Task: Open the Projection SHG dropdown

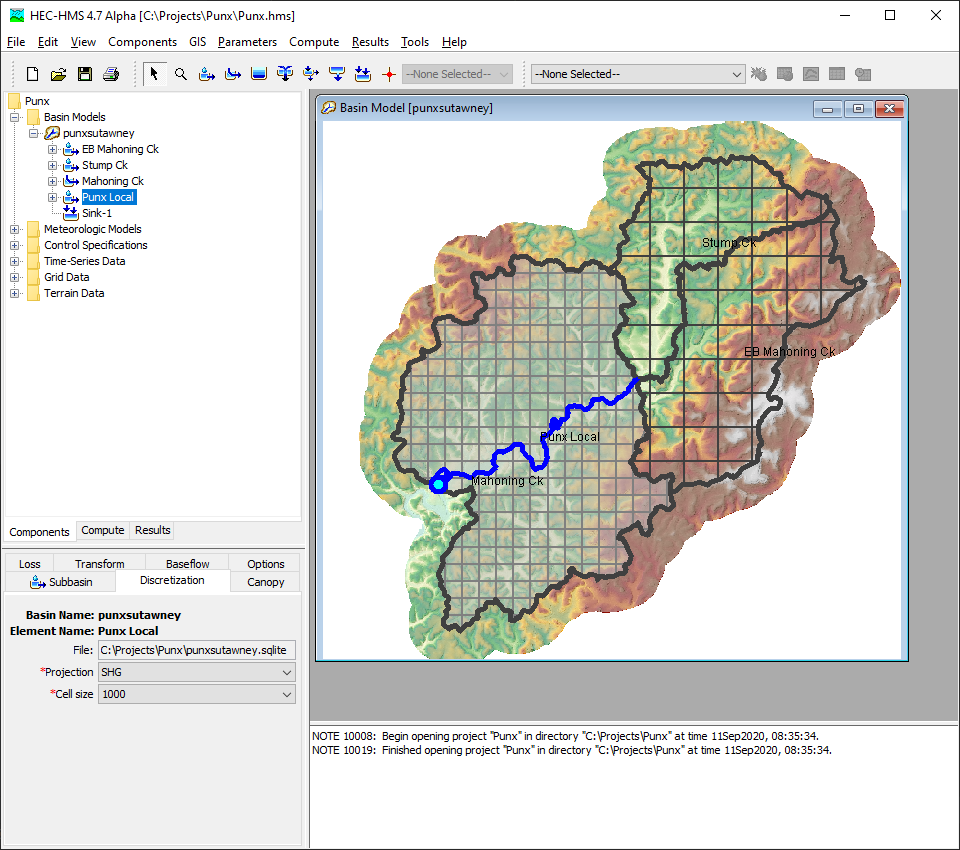Action: point(197,672)
